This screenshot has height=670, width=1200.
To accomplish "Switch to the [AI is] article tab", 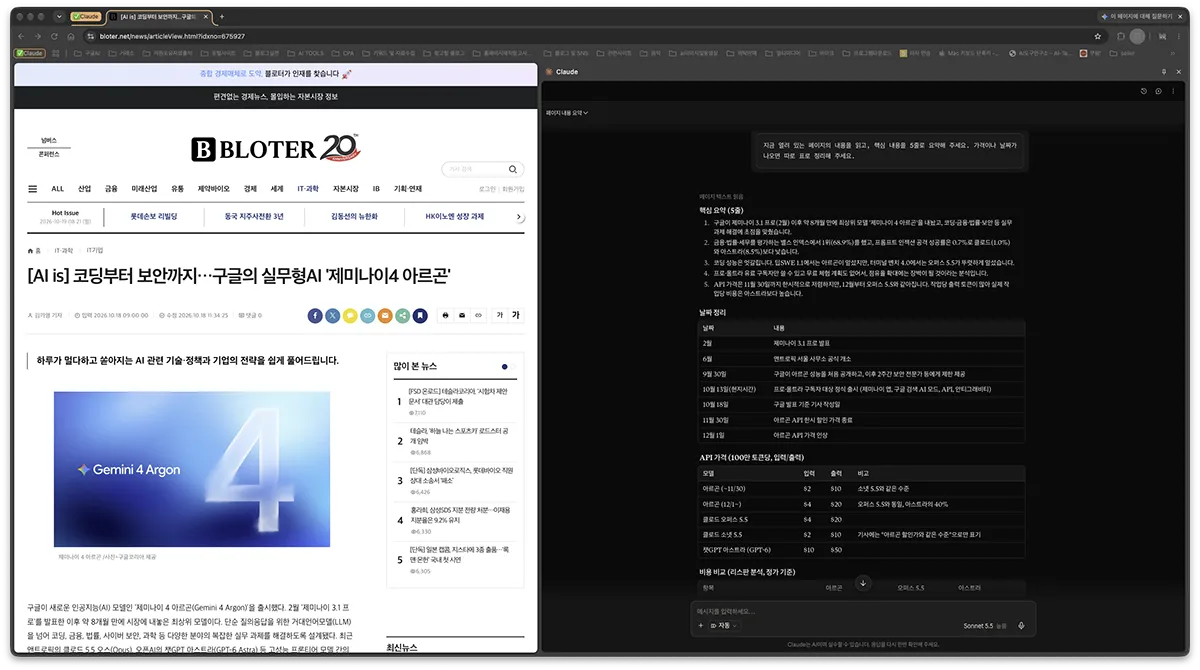I will point(157,17).
